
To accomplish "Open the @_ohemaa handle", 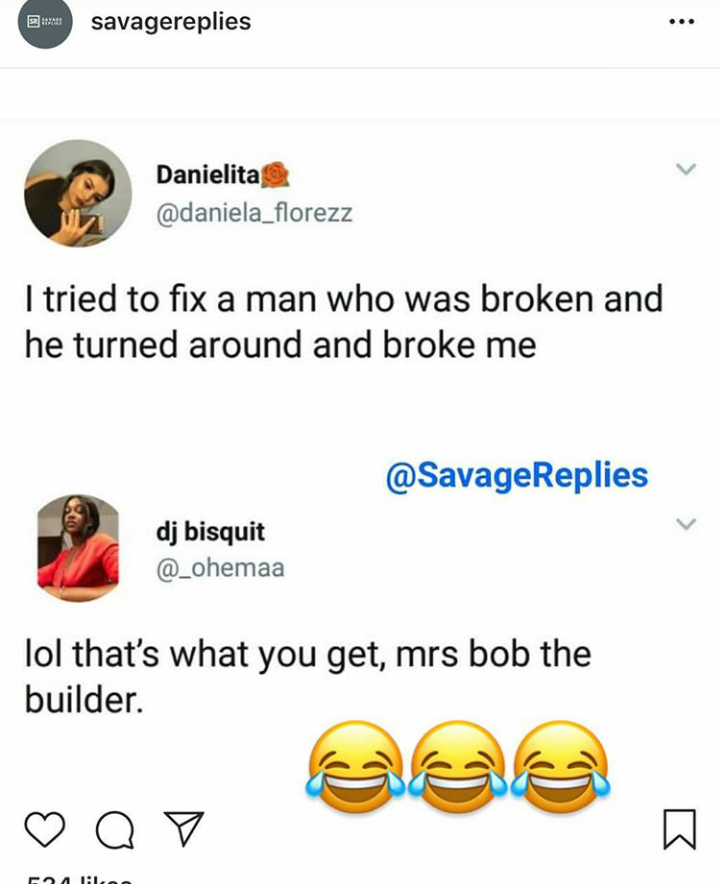I will tap(220, 568).
